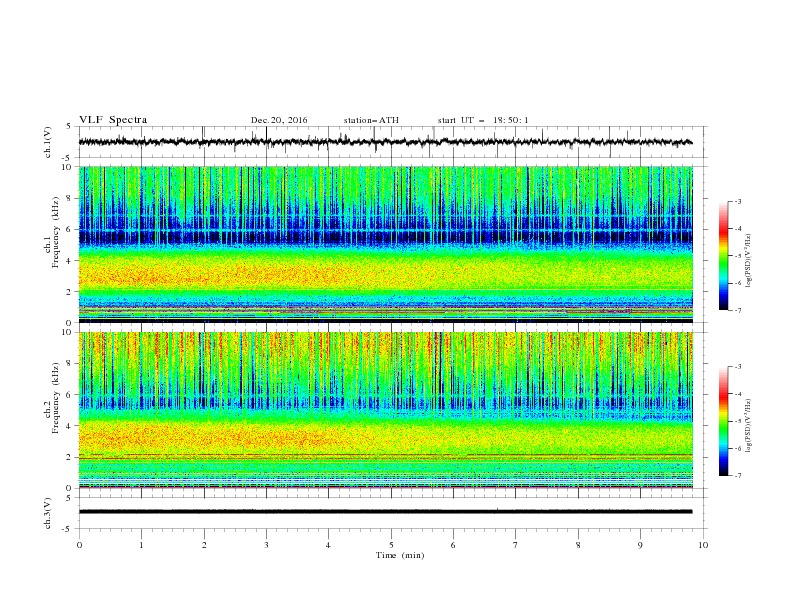Click the time axis tick label "7"
The height and width of the screenshot is (612, 792).
tap(516, 545)
